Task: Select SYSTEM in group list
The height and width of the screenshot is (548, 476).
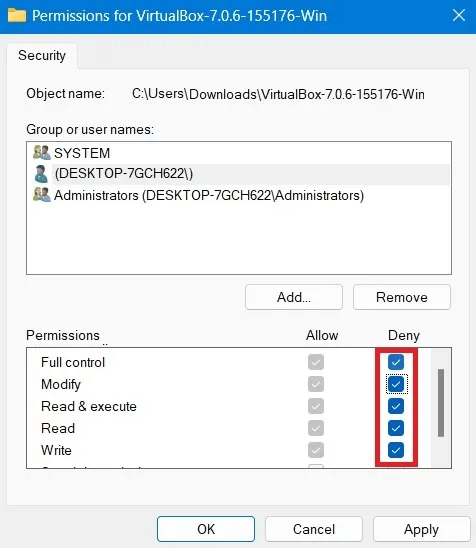Action: (239, 153)
